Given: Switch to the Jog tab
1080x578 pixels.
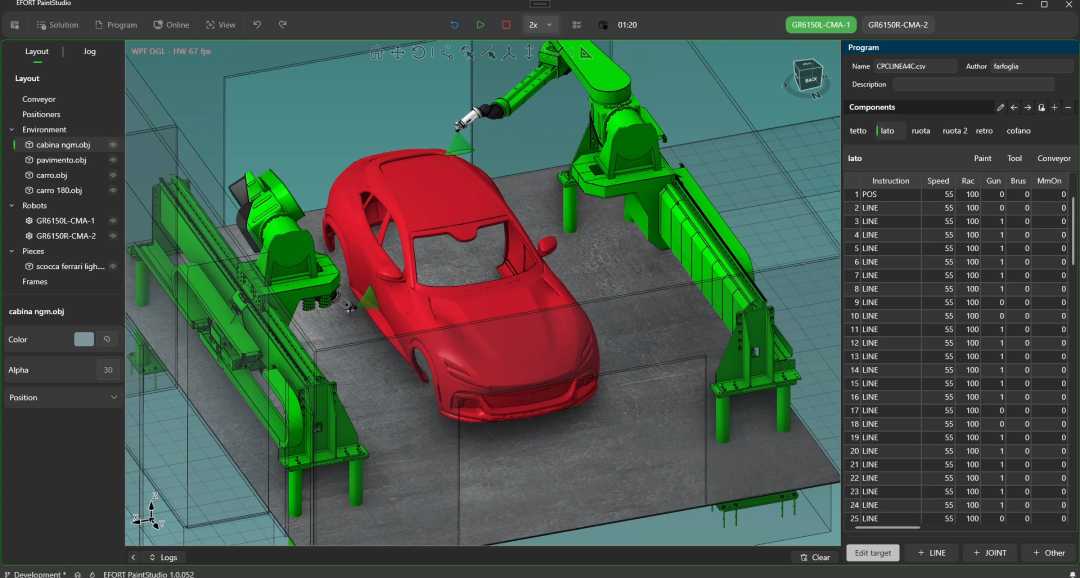Looking at the screenshot, I should coord(89,51).
